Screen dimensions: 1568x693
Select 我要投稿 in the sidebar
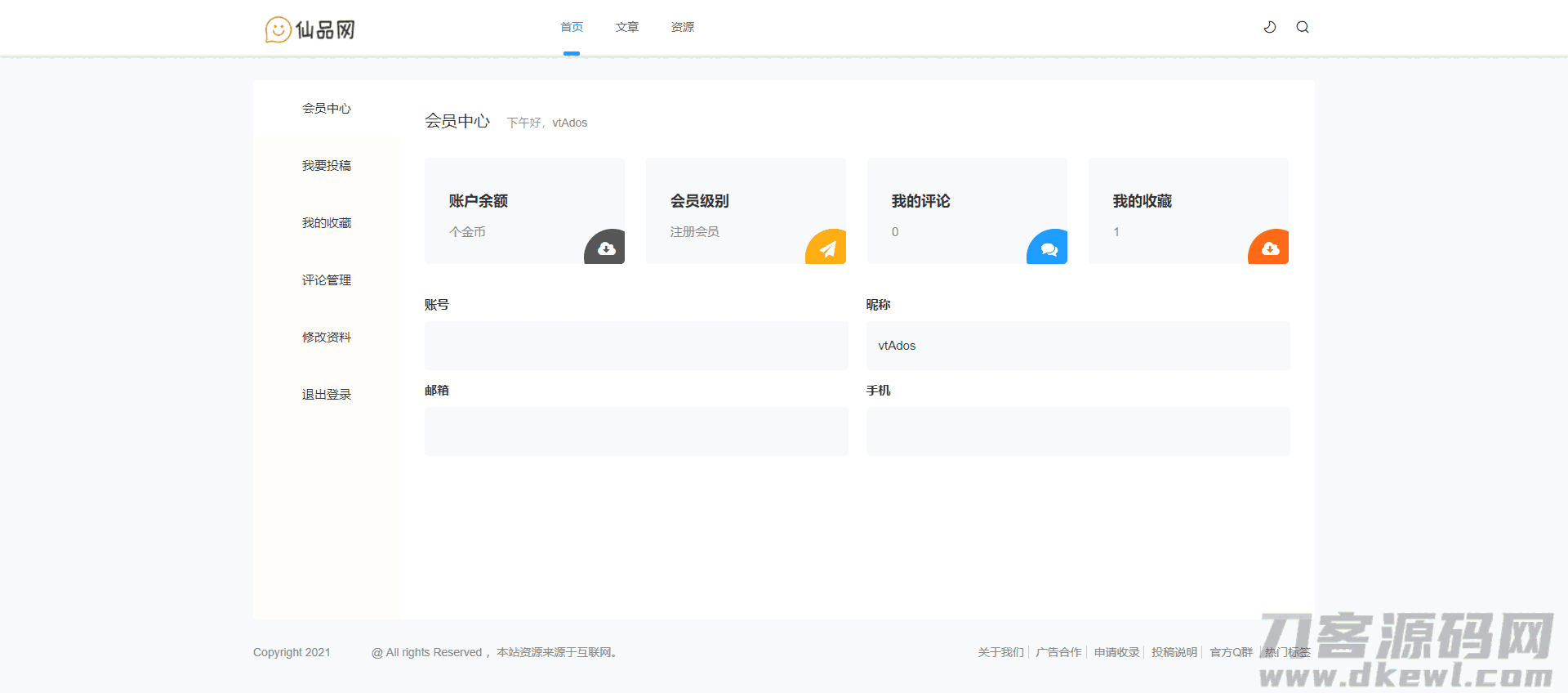coord(327,166)
